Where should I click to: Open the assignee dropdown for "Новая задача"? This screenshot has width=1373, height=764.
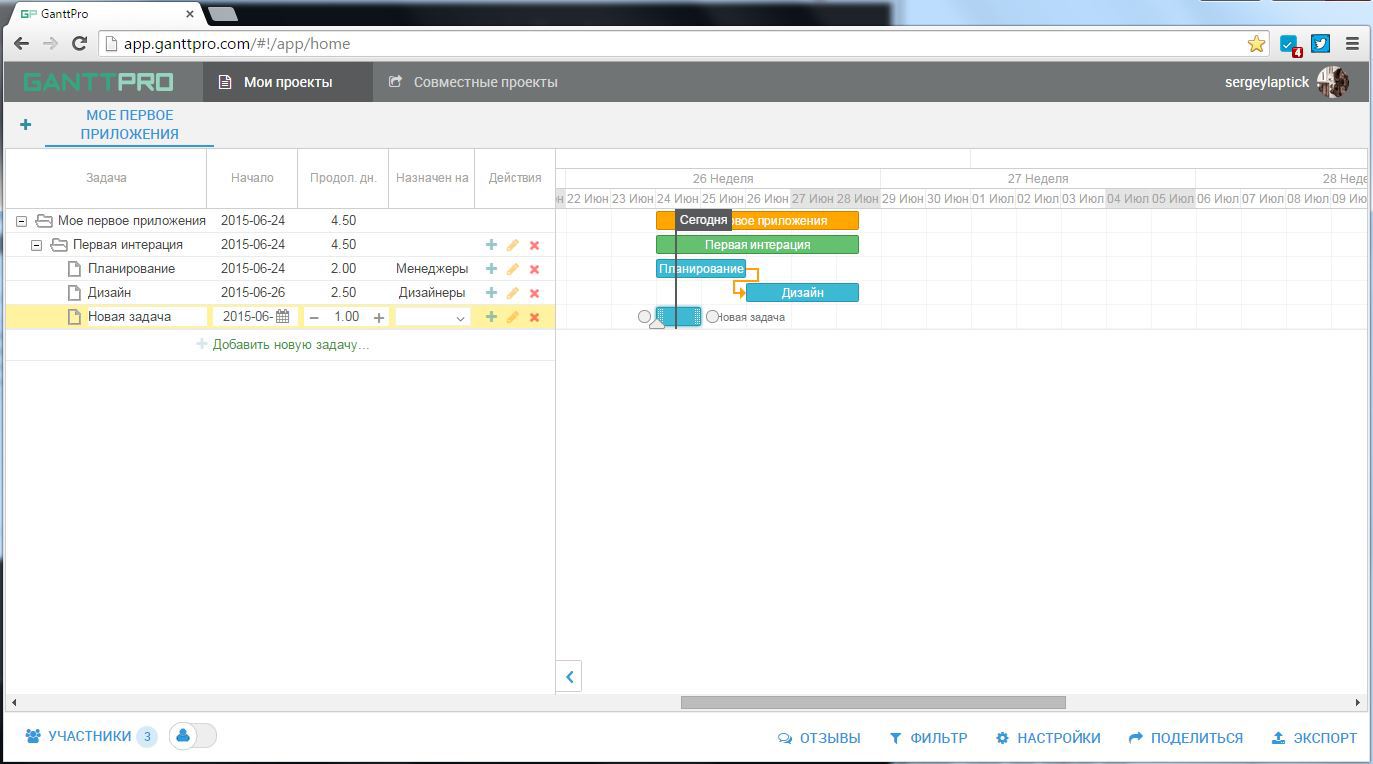pyautogui.click(x=432, y=317)
